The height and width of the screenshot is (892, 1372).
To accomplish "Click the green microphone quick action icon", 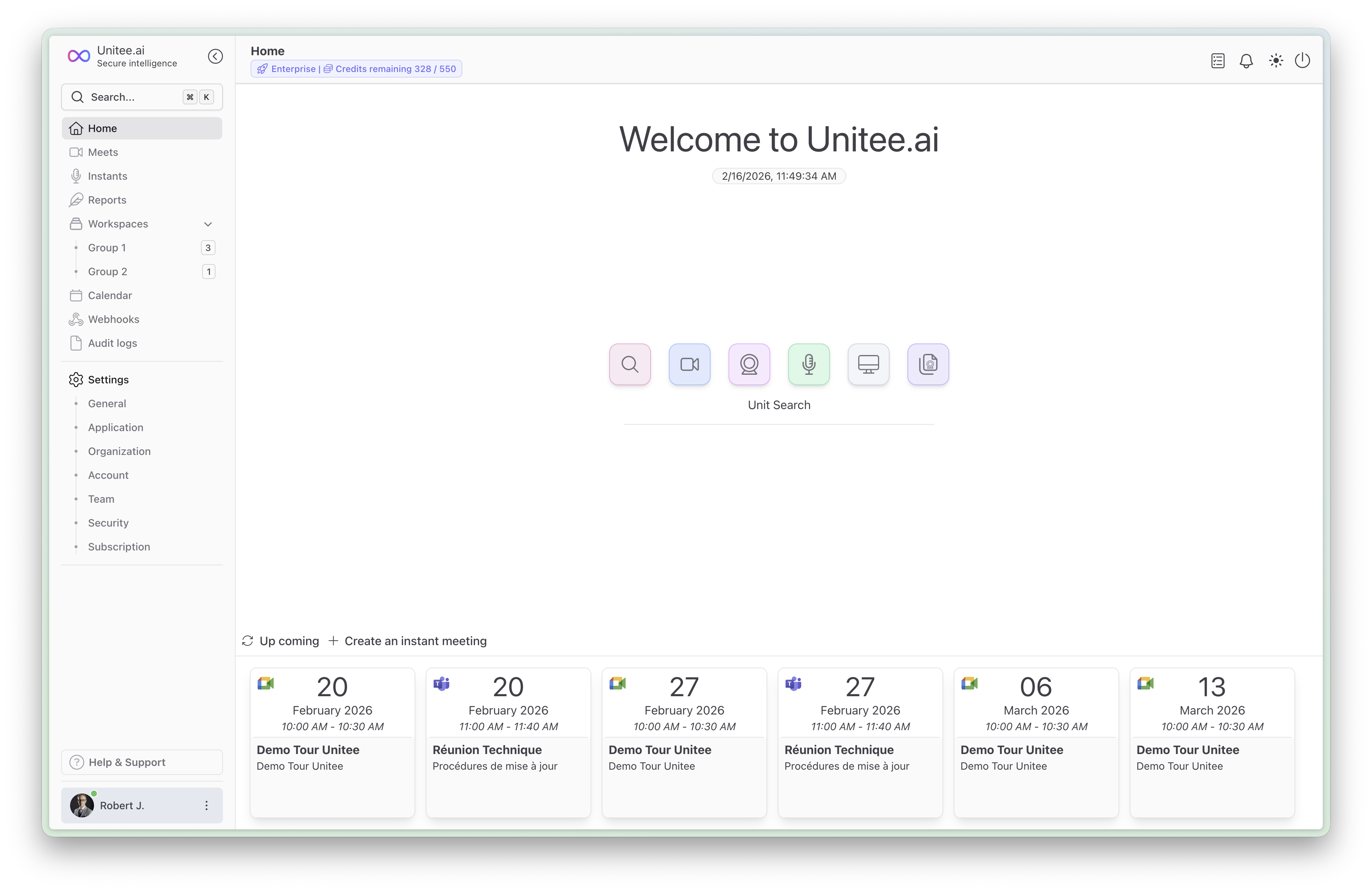I will click(809, 364).
